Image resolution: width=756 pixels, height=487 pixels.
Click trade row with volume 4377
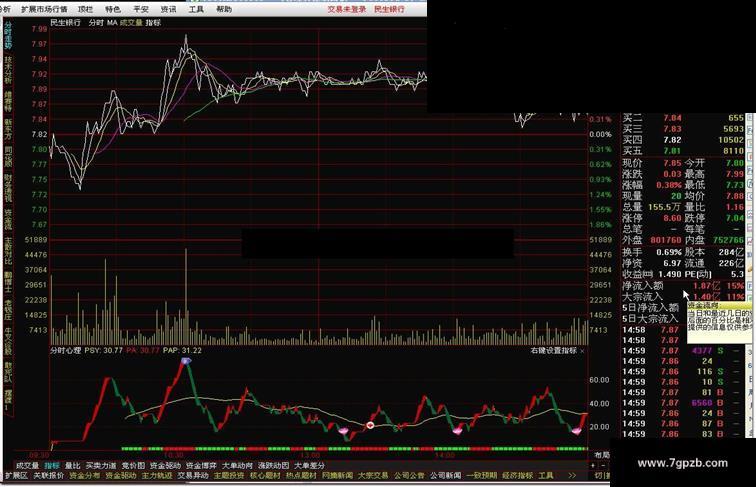[x=683, y=351]
